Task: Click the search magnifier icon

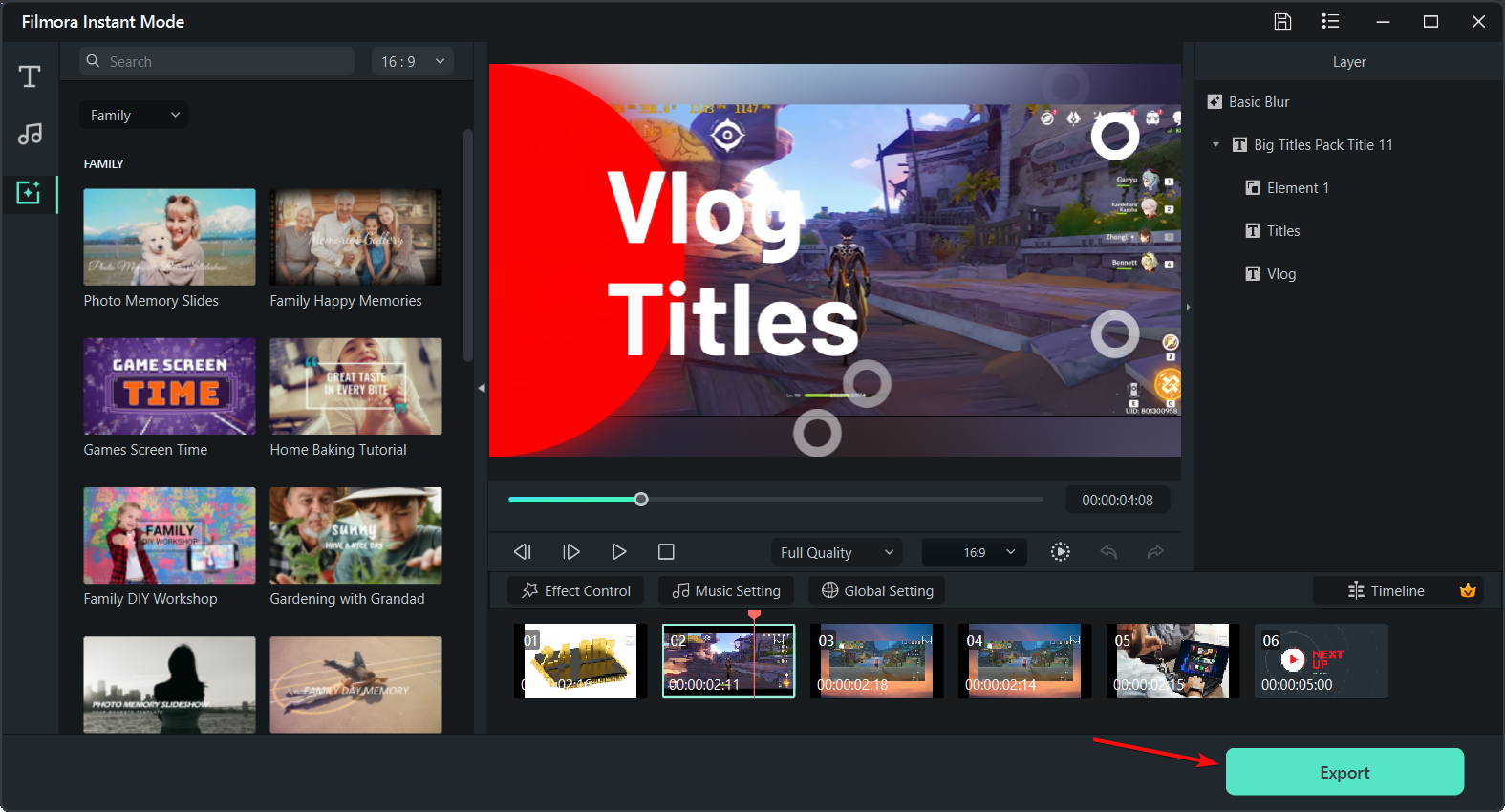Action: (93, 61)
